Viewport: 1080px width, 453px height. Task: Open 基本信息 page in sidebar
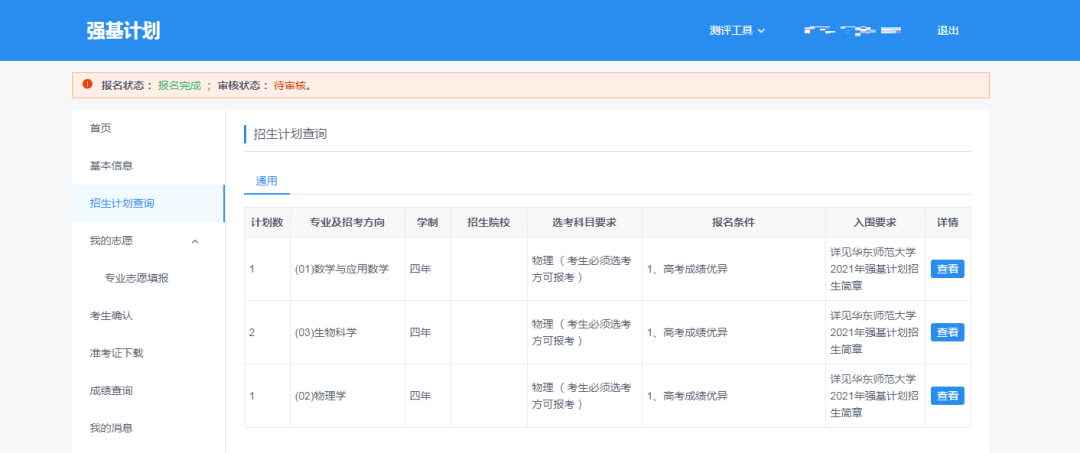point(111,166)
